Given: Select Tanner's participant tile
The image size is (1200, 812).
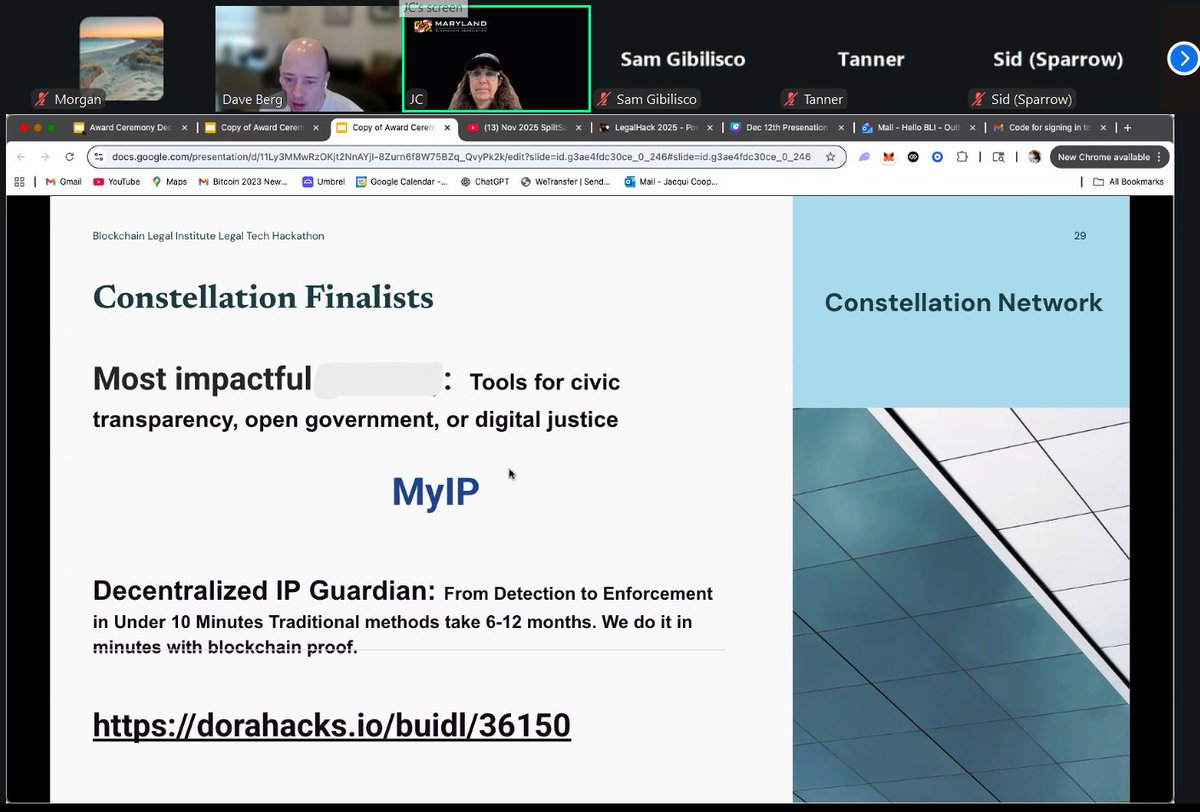Looking at the screenshot, I should click(871, 58).
